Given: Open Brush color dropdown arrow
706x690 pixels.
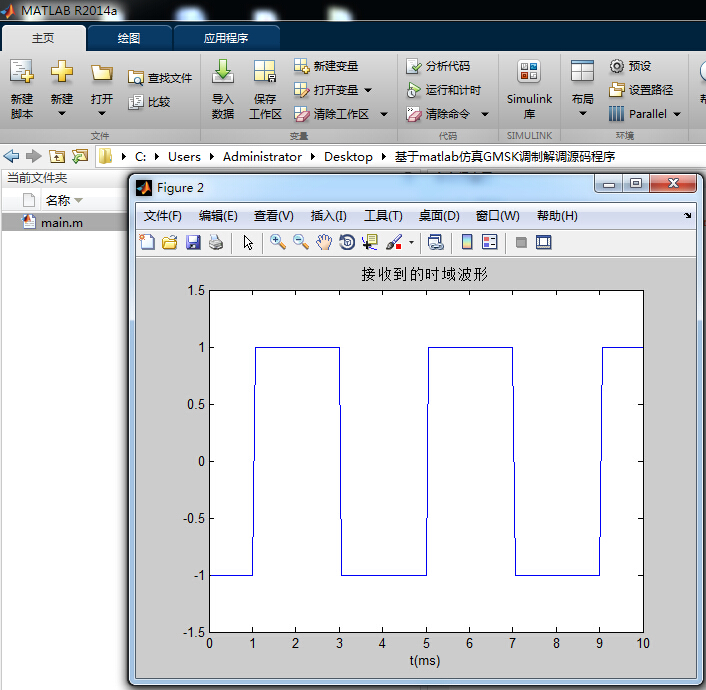Looking at the screenshot, I should [x=411, y=242].
